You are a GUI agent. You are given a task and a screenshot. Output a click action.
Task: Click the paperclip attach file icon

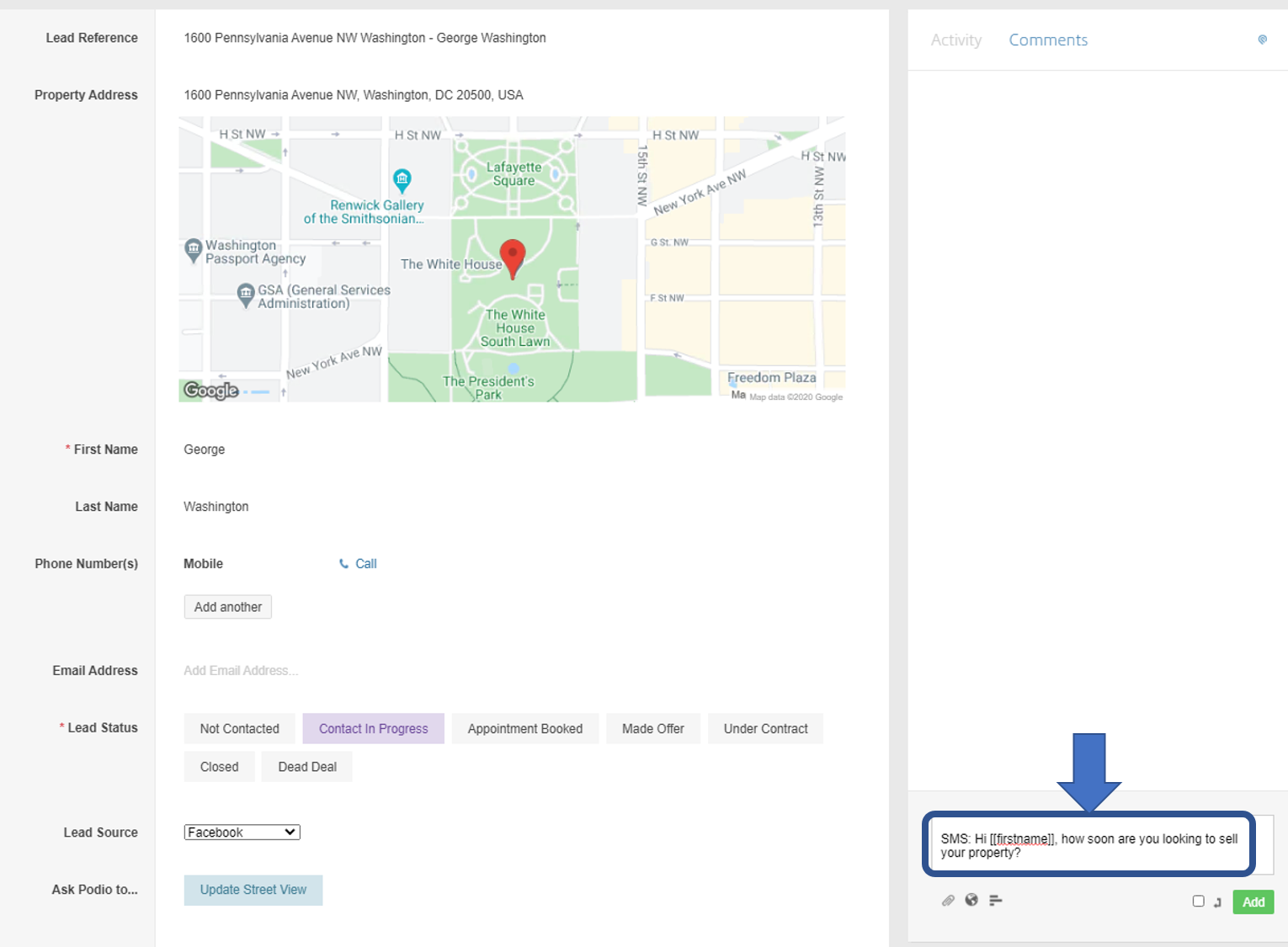948,901
